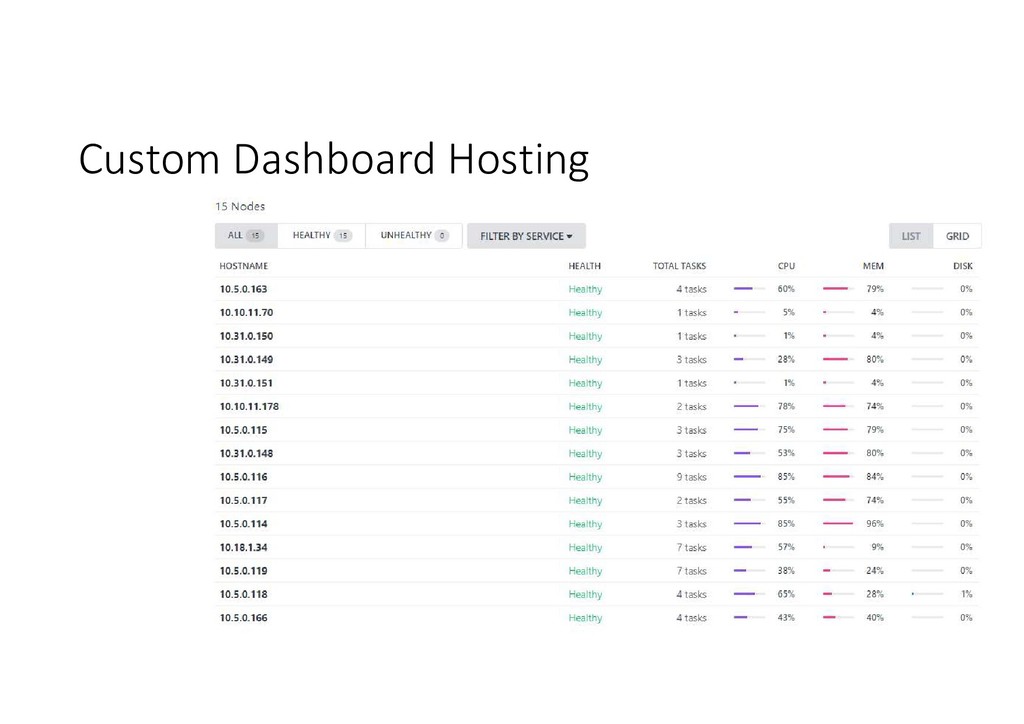Viewport: 1024px width, 724px height.
Task: Open node 10.5.0.163
Action: [244, 289]
